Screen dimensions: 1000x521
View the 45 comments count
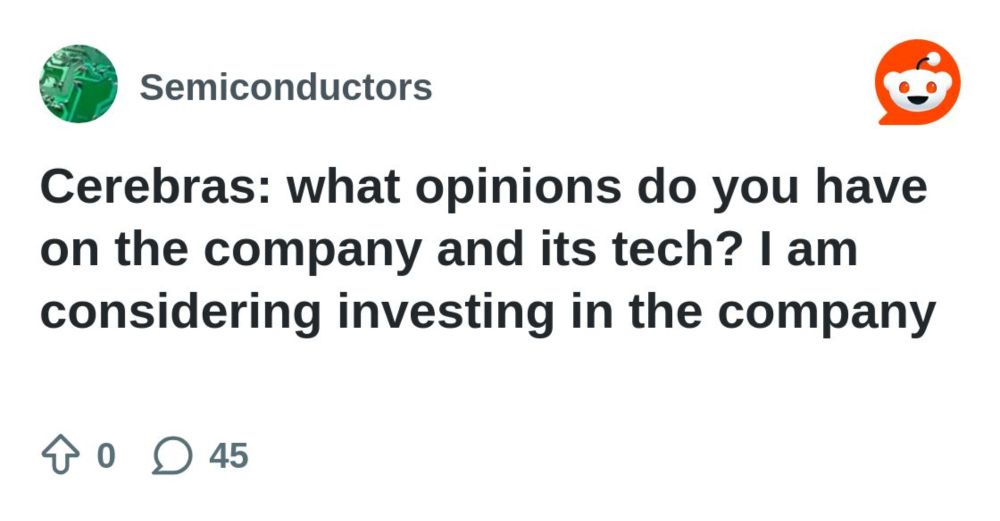[228, 457]
